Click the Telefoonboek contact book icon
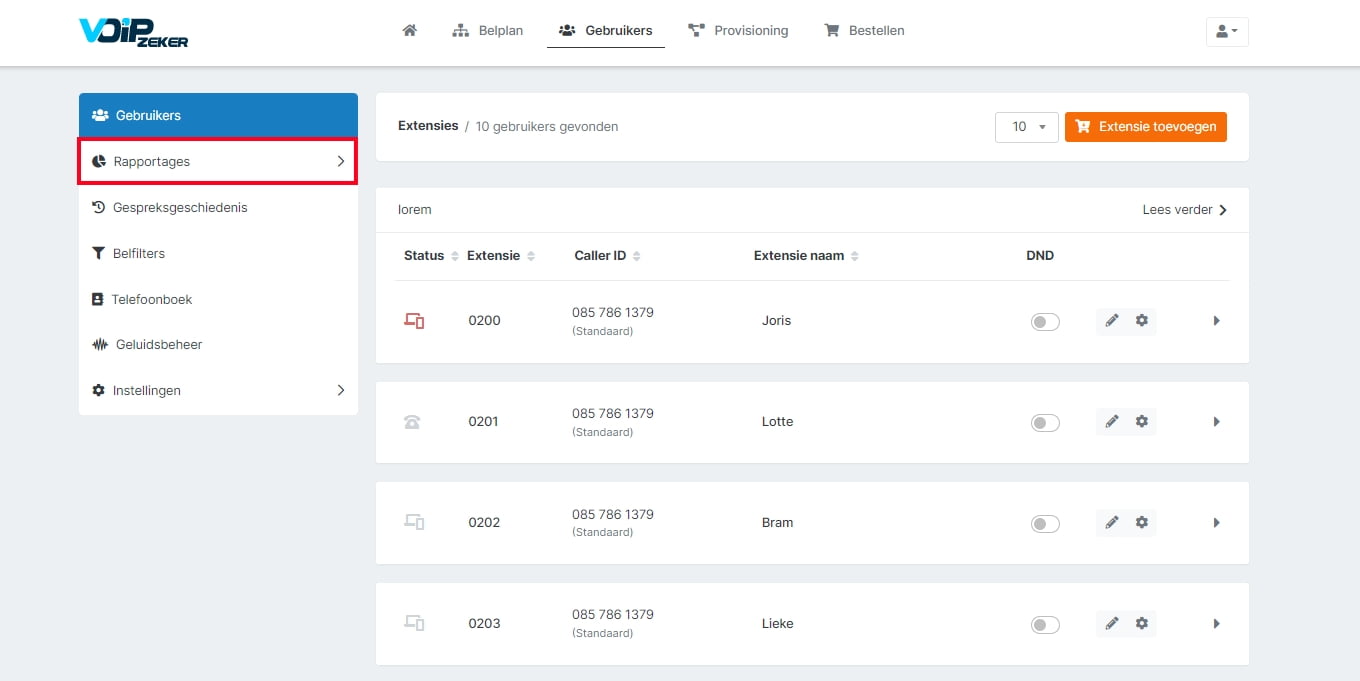This screenshot has width=1360, height=681. (98, 299)
